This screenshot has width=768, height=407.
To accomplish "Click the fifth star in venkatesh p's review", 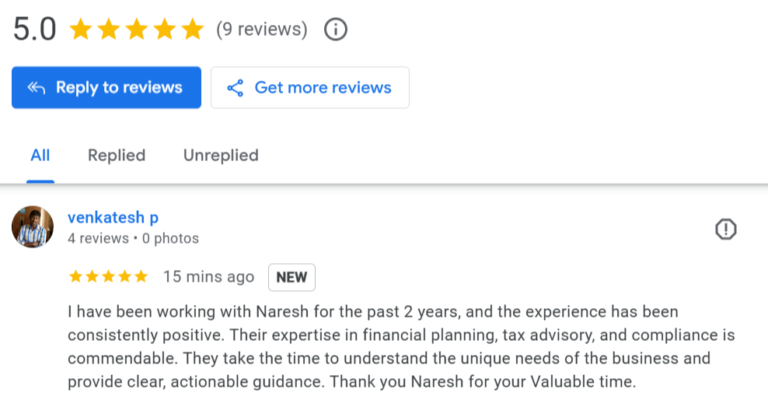I will [141, 276].
